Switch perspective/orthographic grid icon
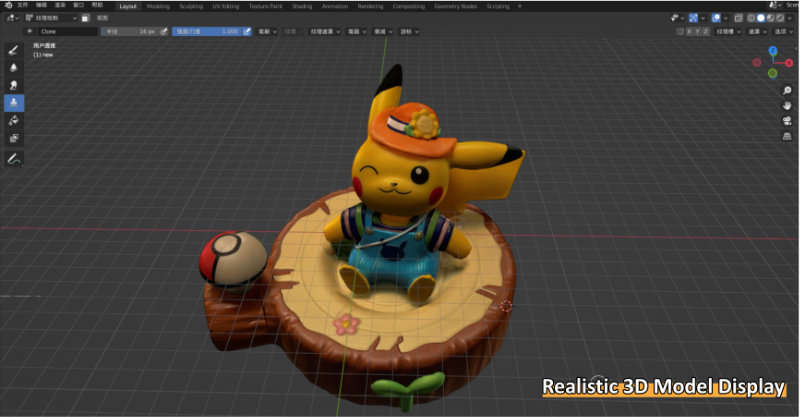Image resolution: width=800 pixels, height=417 pixels. (x=787, y=136)
